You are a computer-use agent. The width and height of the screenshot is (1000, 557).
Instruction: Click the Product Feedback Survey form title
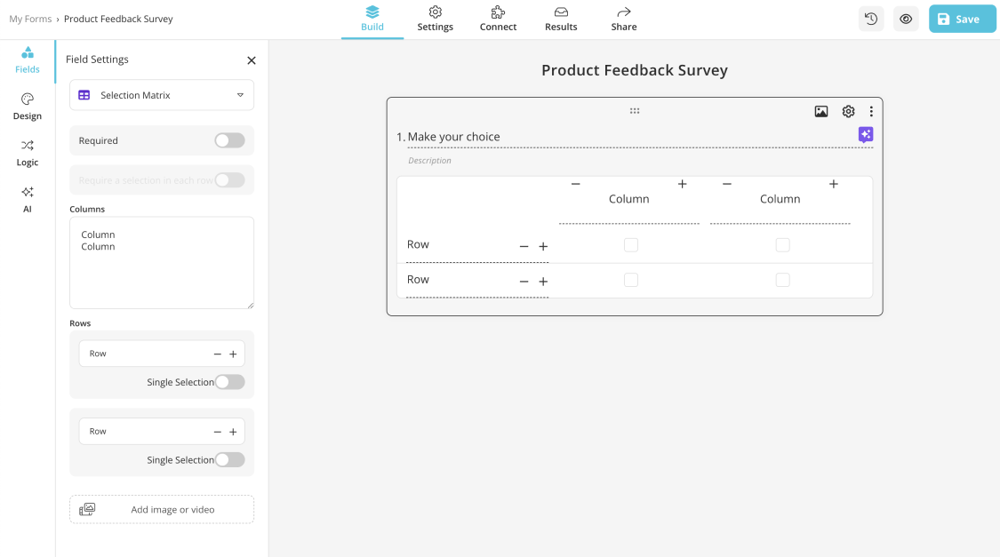(x=635, y=70)
